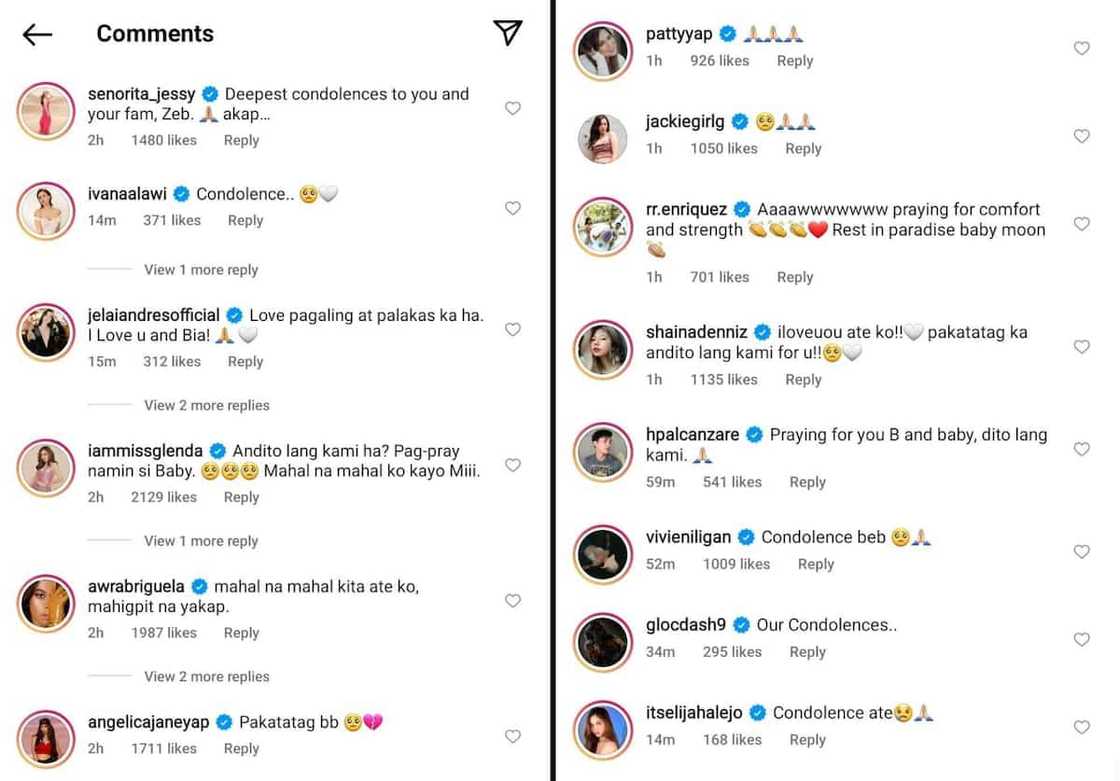Open vivieniligan's profile username

[x=687, y=537]
